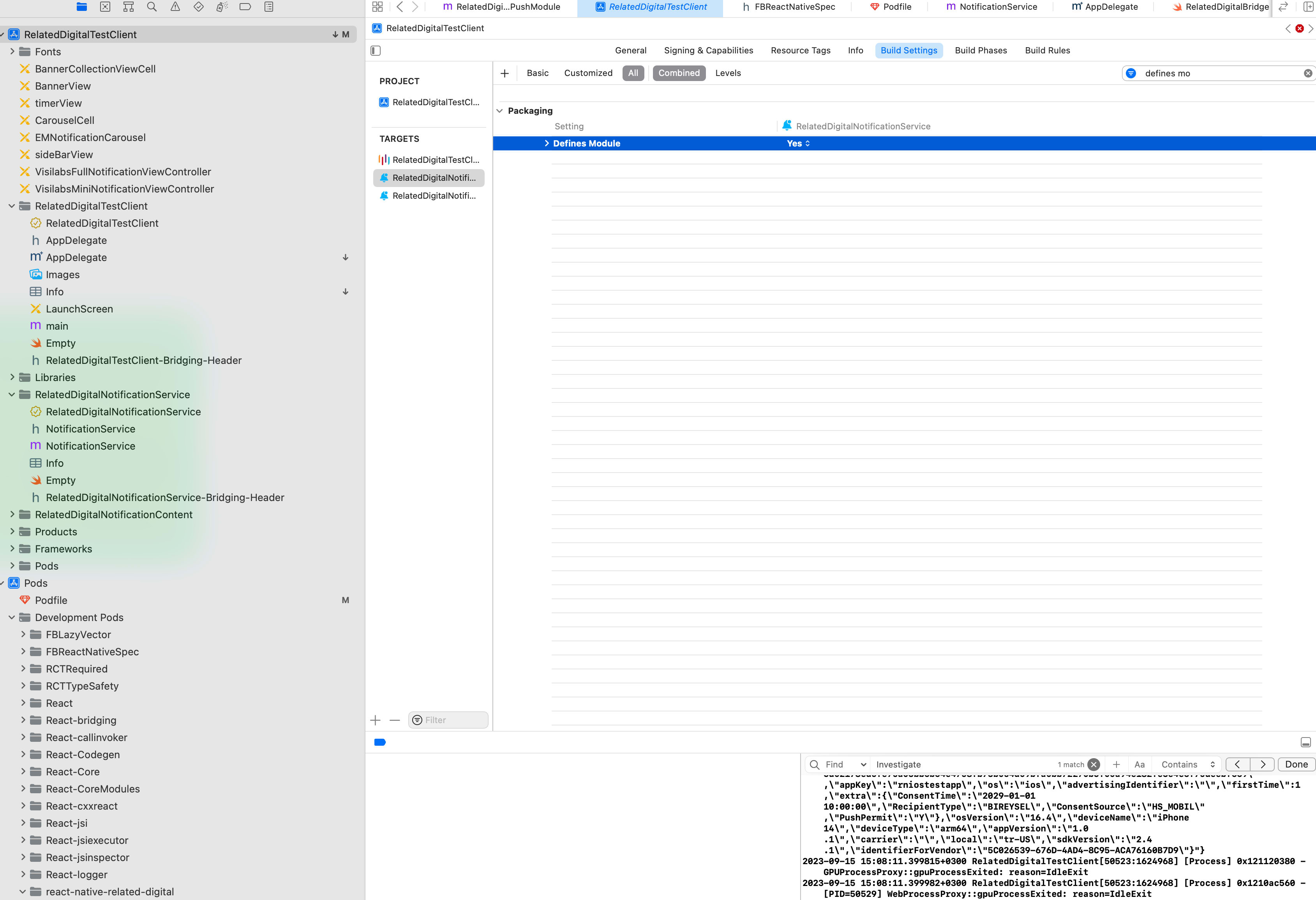This screenshot has height=900, width=1316.
Task: Enable the Basic settings filter
Action: [x=538, y=72]
